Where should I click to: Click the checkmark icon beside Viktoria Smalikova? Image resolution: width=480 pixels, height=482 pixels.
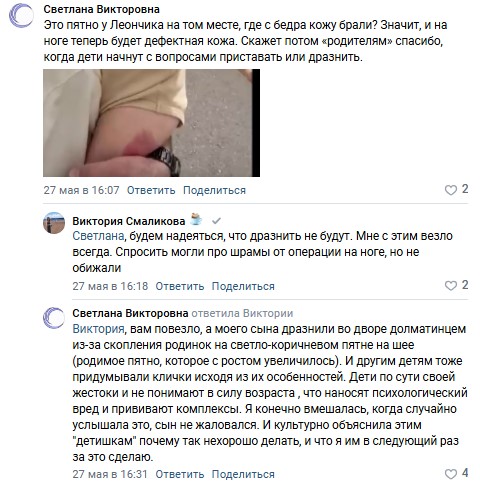(216, 221)
